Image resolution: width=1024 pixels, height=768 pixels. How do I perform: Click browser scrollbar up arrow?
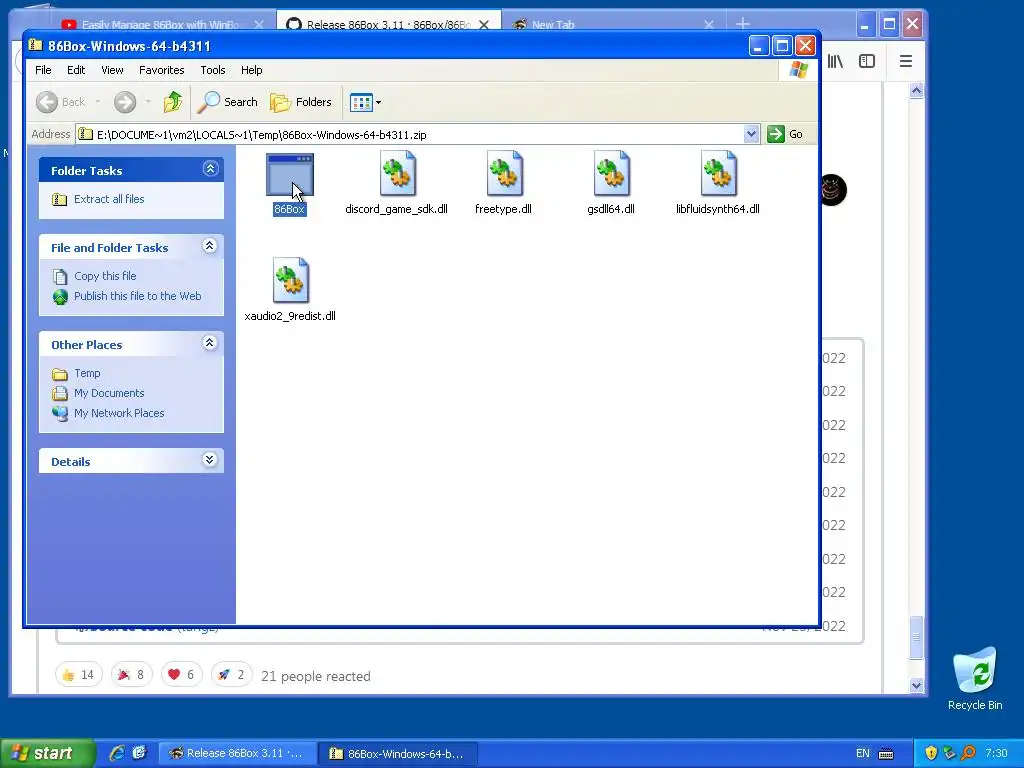point(916,91)
